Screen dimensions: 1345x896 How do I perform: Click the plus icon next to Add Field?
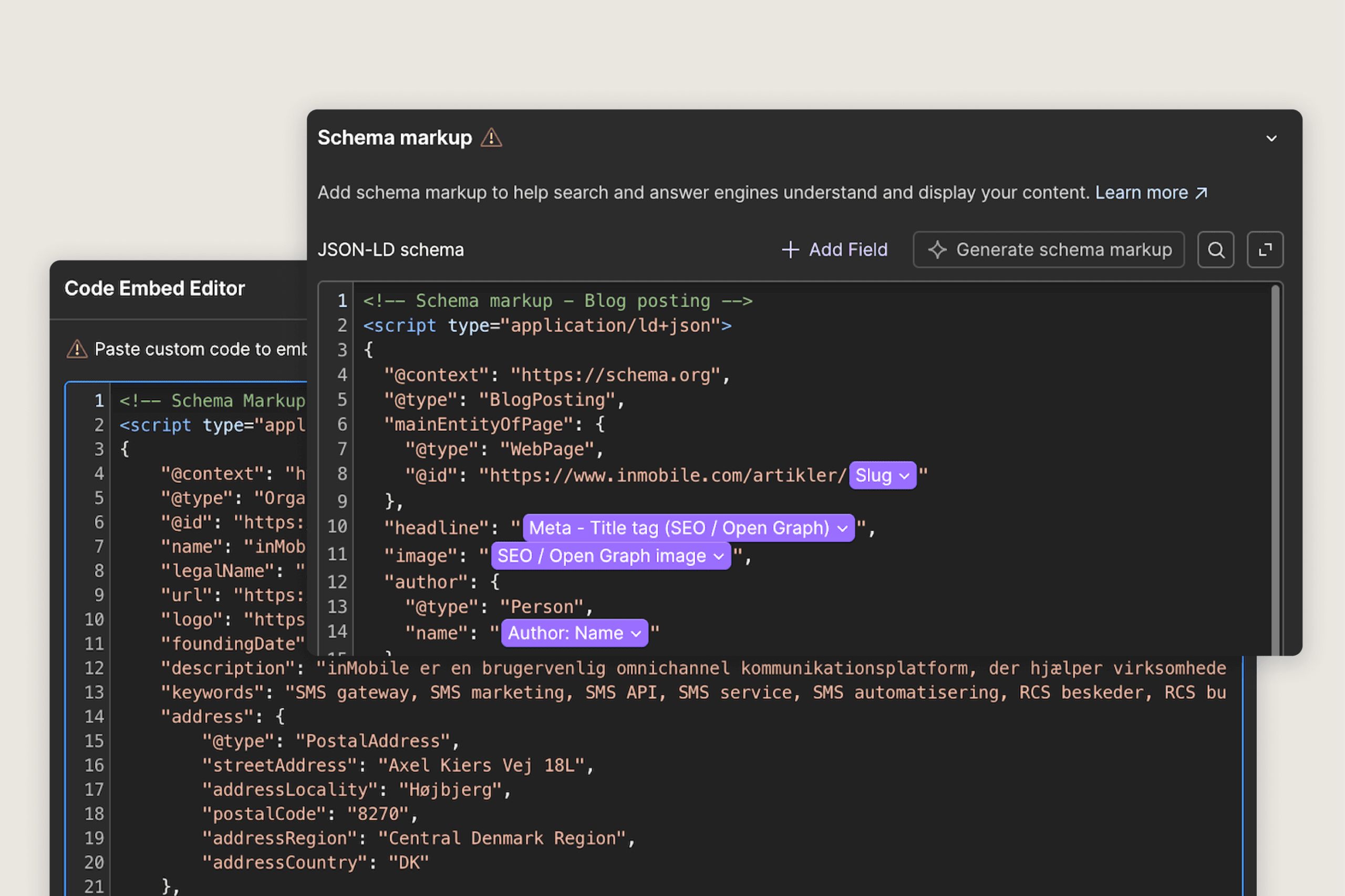point(790,249)
